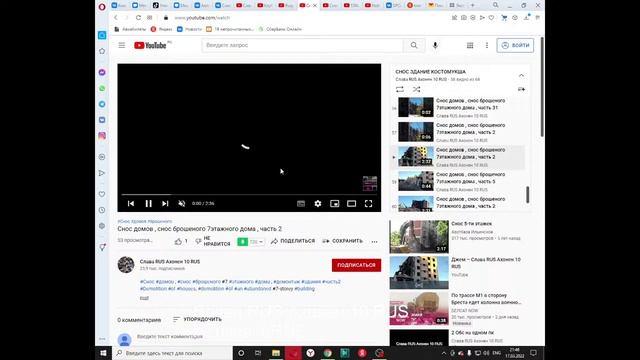Viewport: 640px width, 360px height.
Task: Open YouTube settings three-dot menu
Action: click(487, 45)
